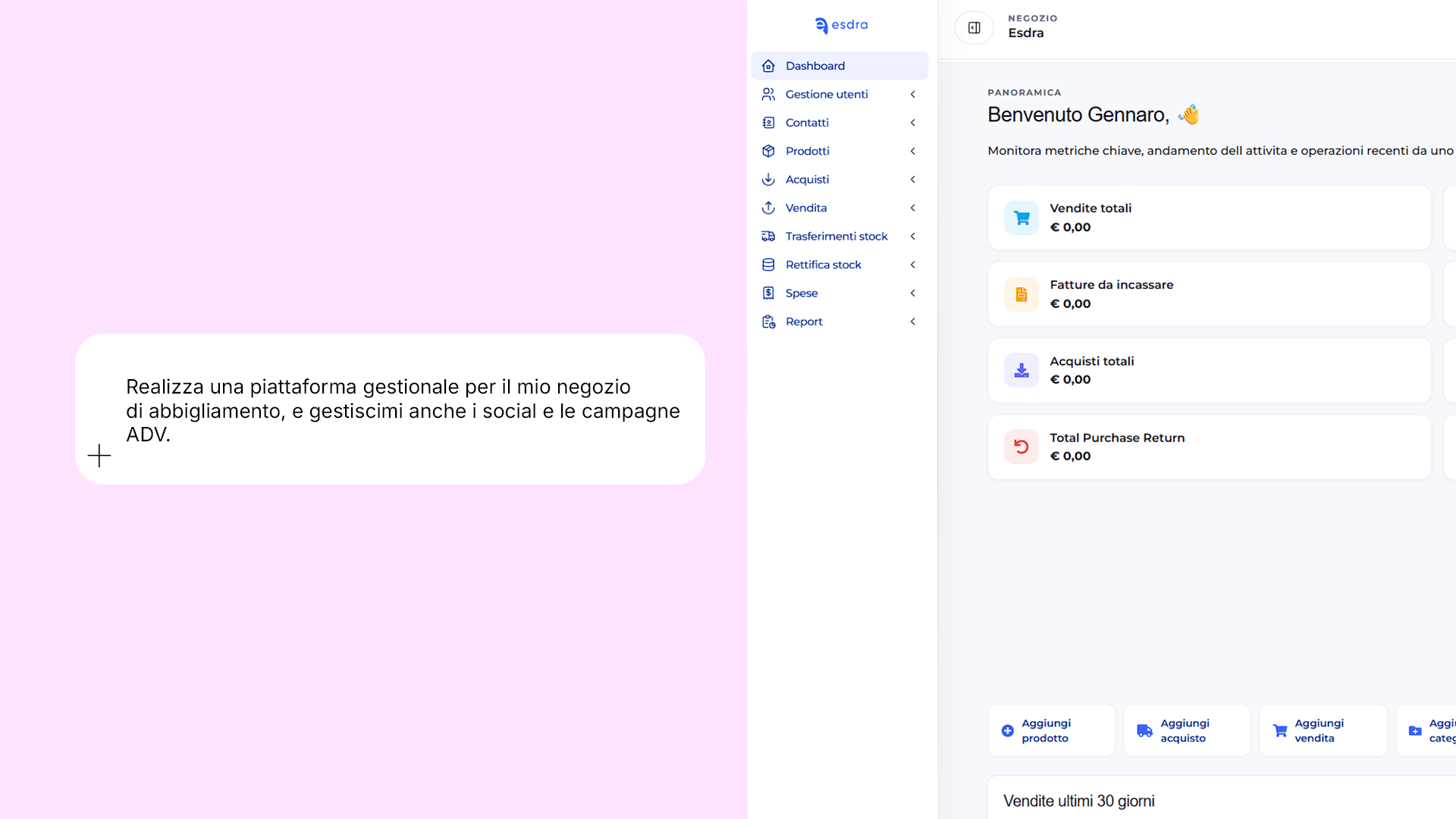Expand the Prodotti submenu chevron
This screenshot has width=1456, height=819.
point(912,151)
